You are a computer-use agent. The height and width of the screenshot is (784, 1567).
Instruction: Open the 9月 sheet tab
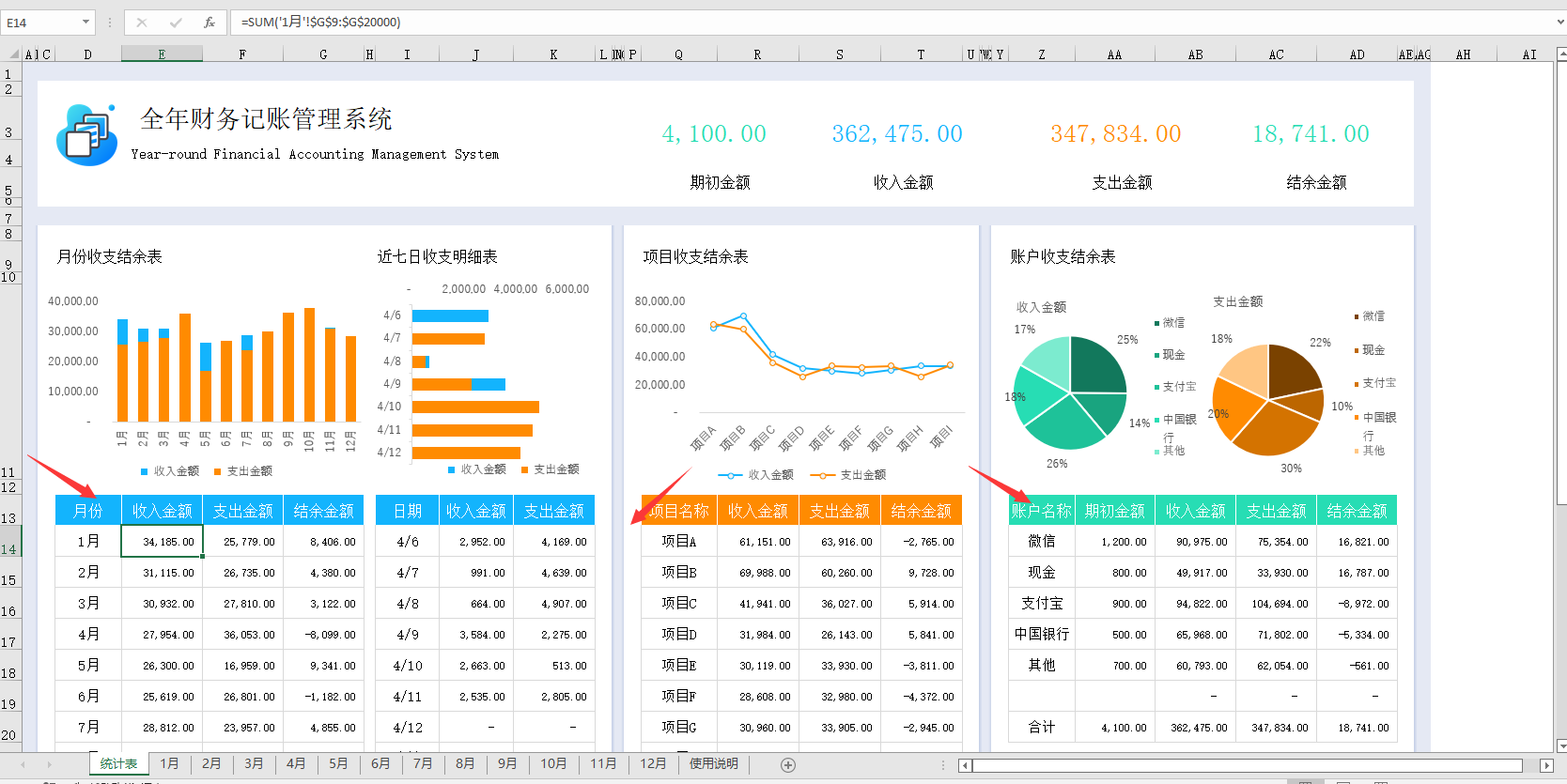507,763
